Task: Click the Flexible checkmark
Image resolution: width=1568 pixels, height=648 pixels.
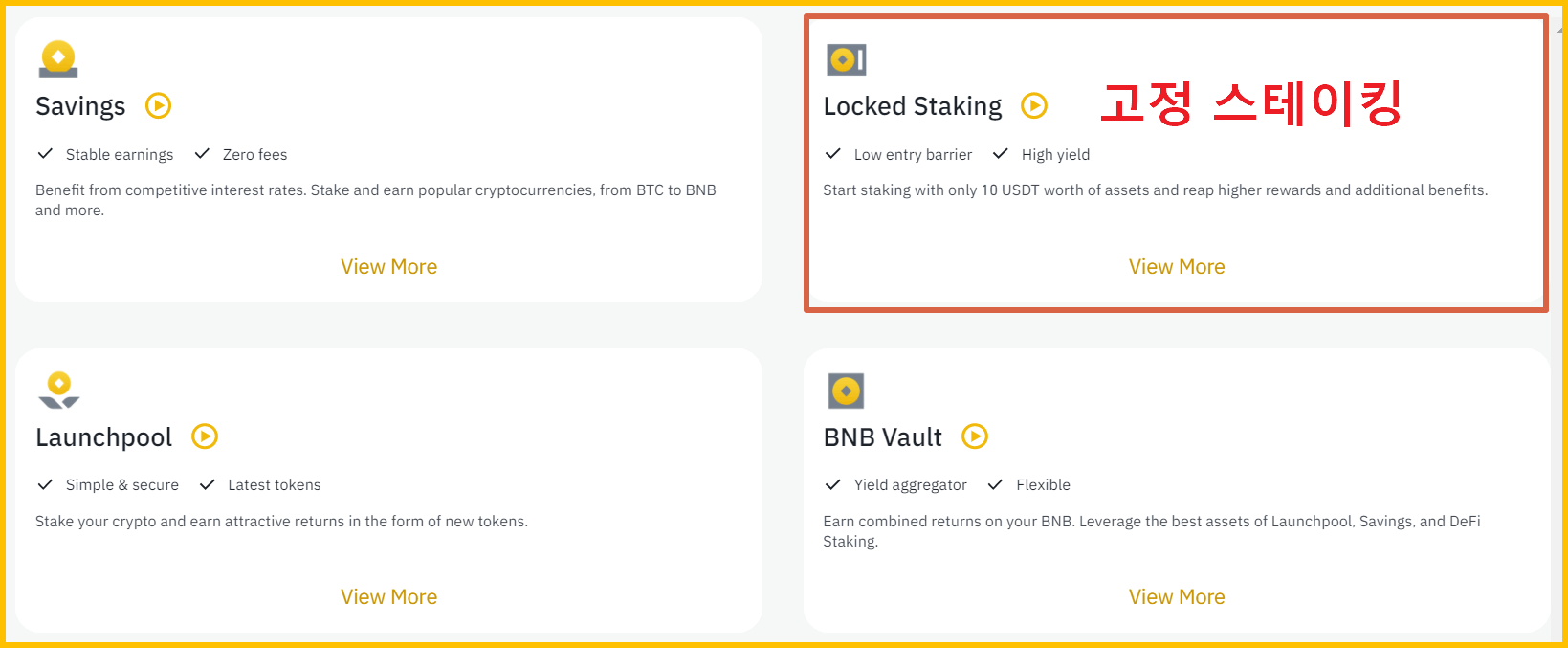Action: tap(996, 484)
